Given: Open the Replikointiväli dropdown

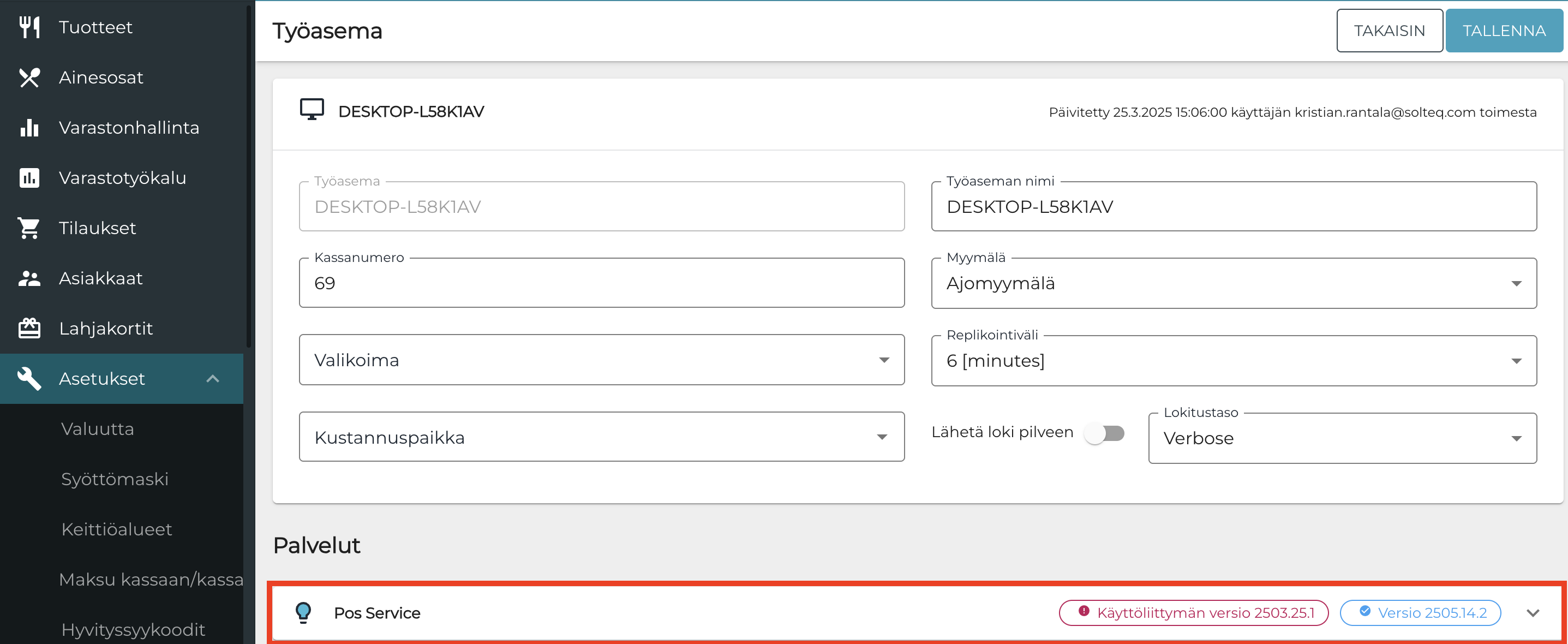Looking at the screenshot, I should [x=1233, y=361].
